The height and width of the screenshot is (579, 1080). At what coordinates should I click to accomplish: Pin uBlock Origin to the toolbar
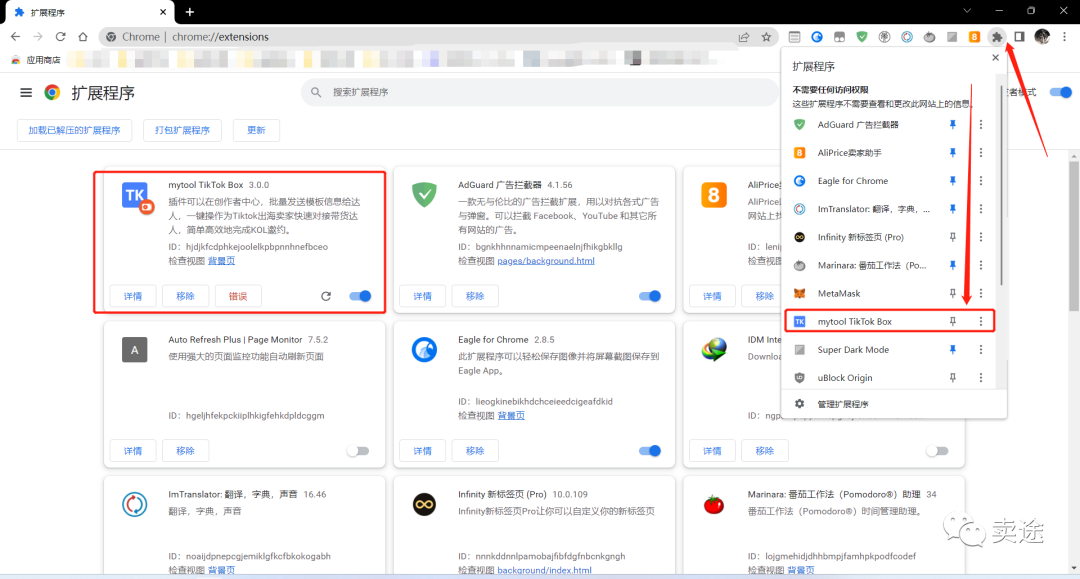click(x=953, y=378)
